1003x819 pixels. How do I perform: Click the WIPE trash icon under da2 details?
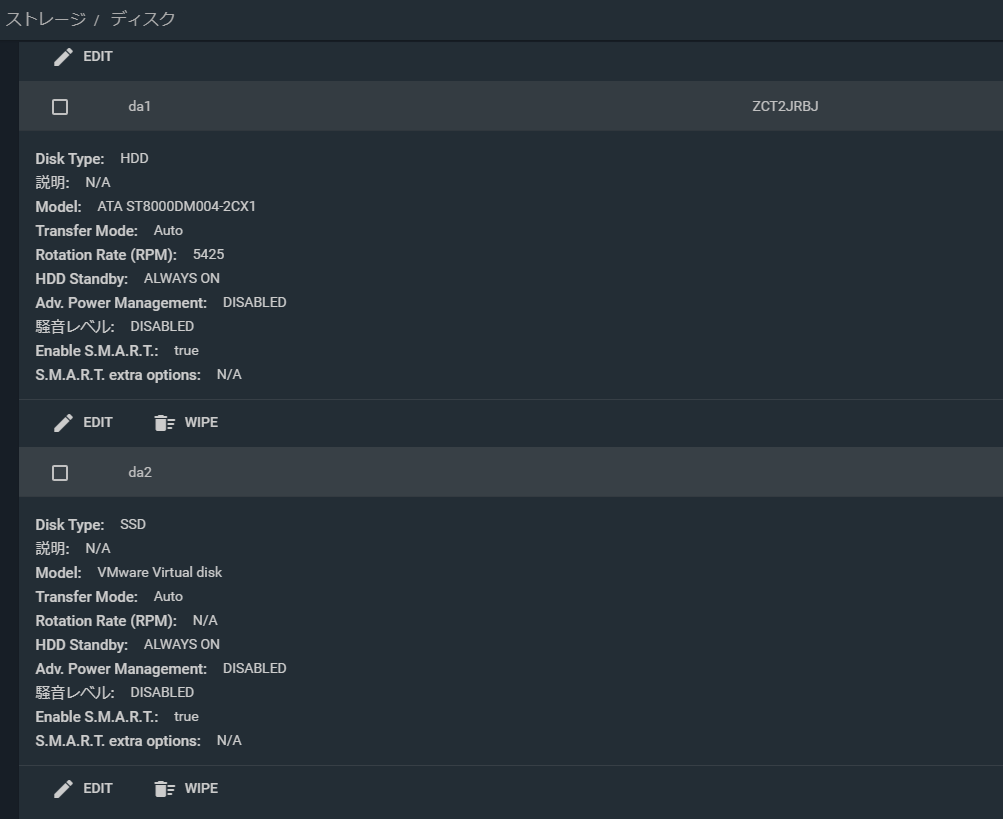coord(164,789)
